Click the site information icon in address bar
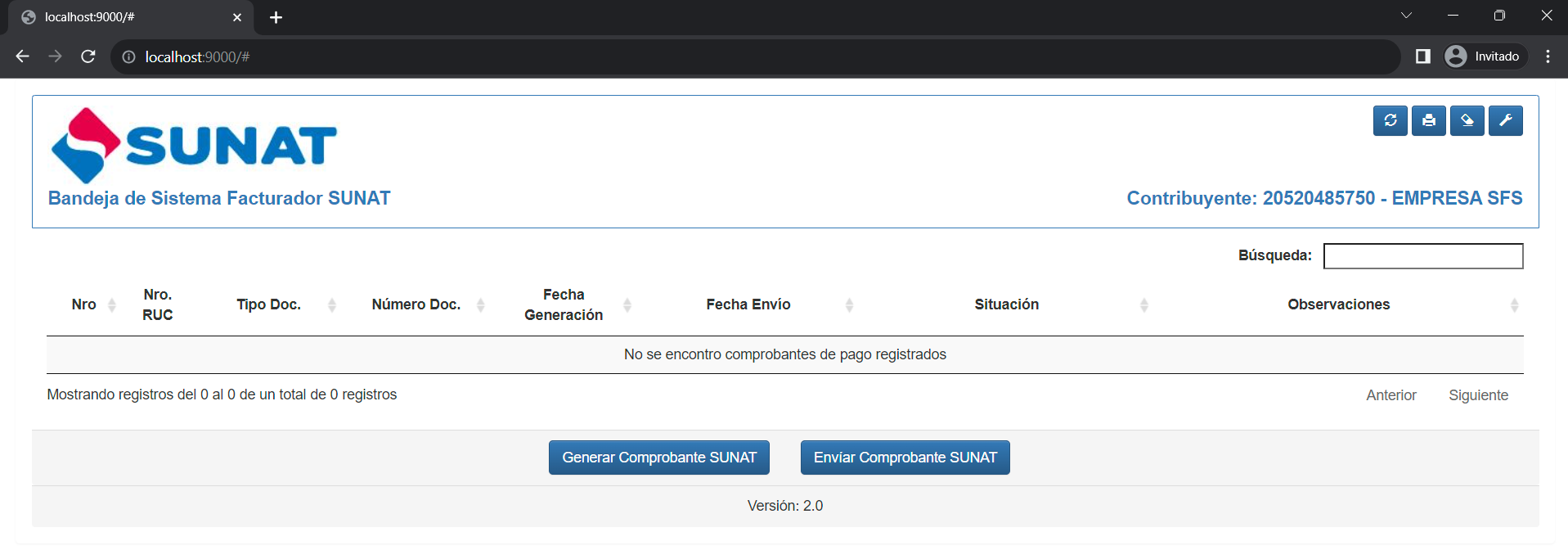This screenshot has height=550, width=1568. pyautogui.click(x=128, y=56)
